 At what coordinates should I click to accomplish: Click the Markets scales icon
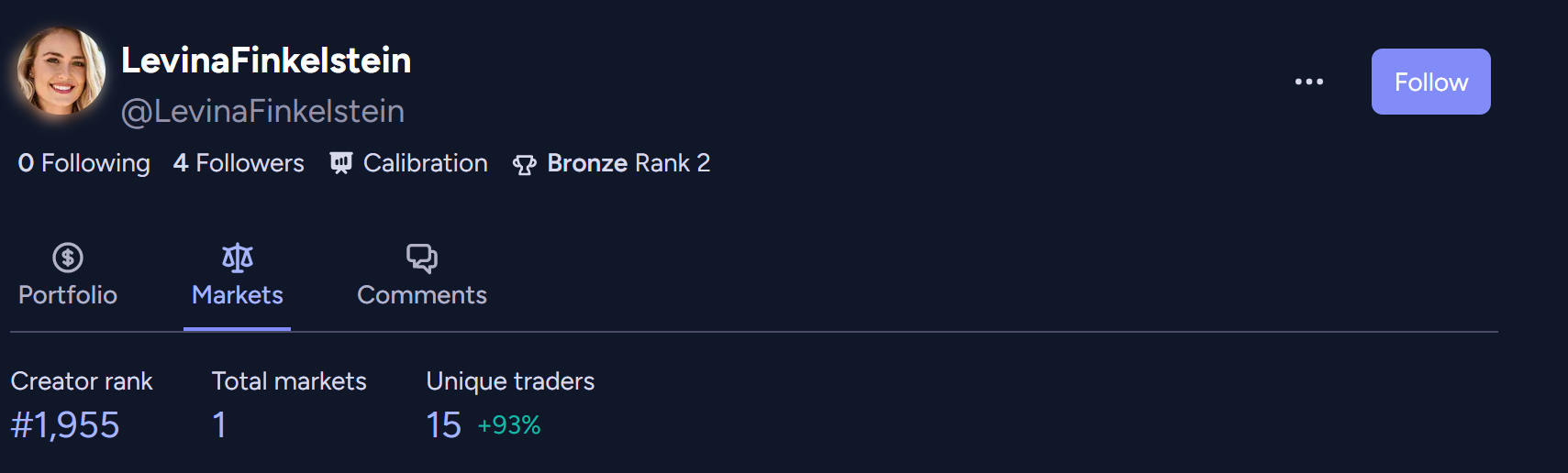pos(238,258)
